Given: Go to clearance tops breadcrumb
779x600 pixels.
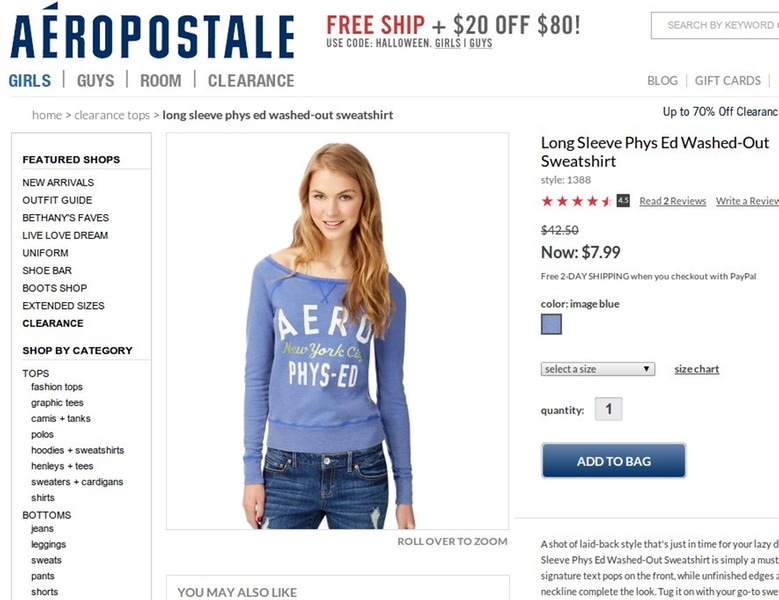Looking at the screenshot, I should point(112,115).
